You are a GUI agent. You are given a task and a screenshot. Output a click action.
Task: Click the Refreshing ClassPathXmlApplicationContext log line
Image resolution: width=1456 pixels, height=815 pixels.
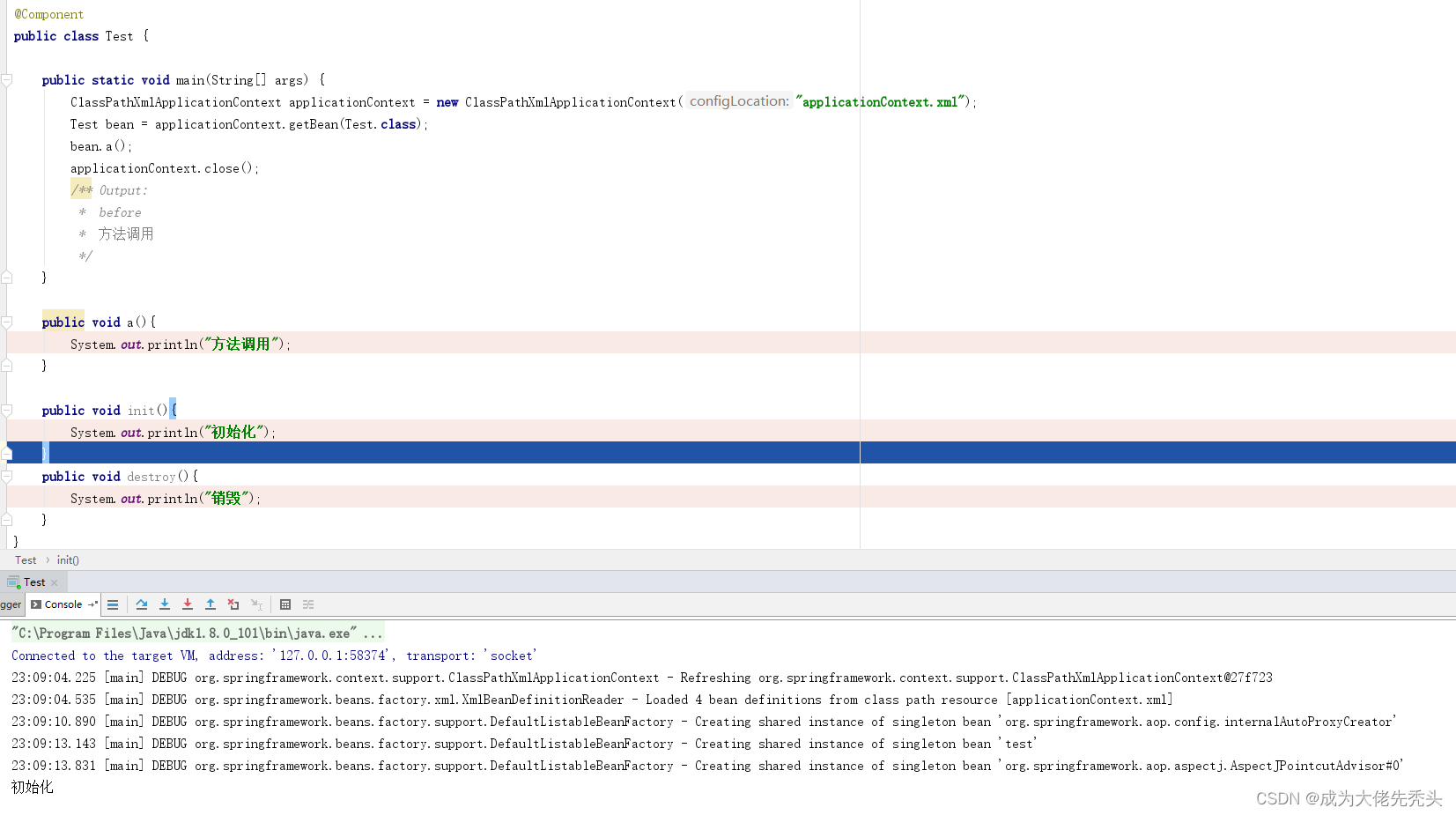(x=642, y=678)
